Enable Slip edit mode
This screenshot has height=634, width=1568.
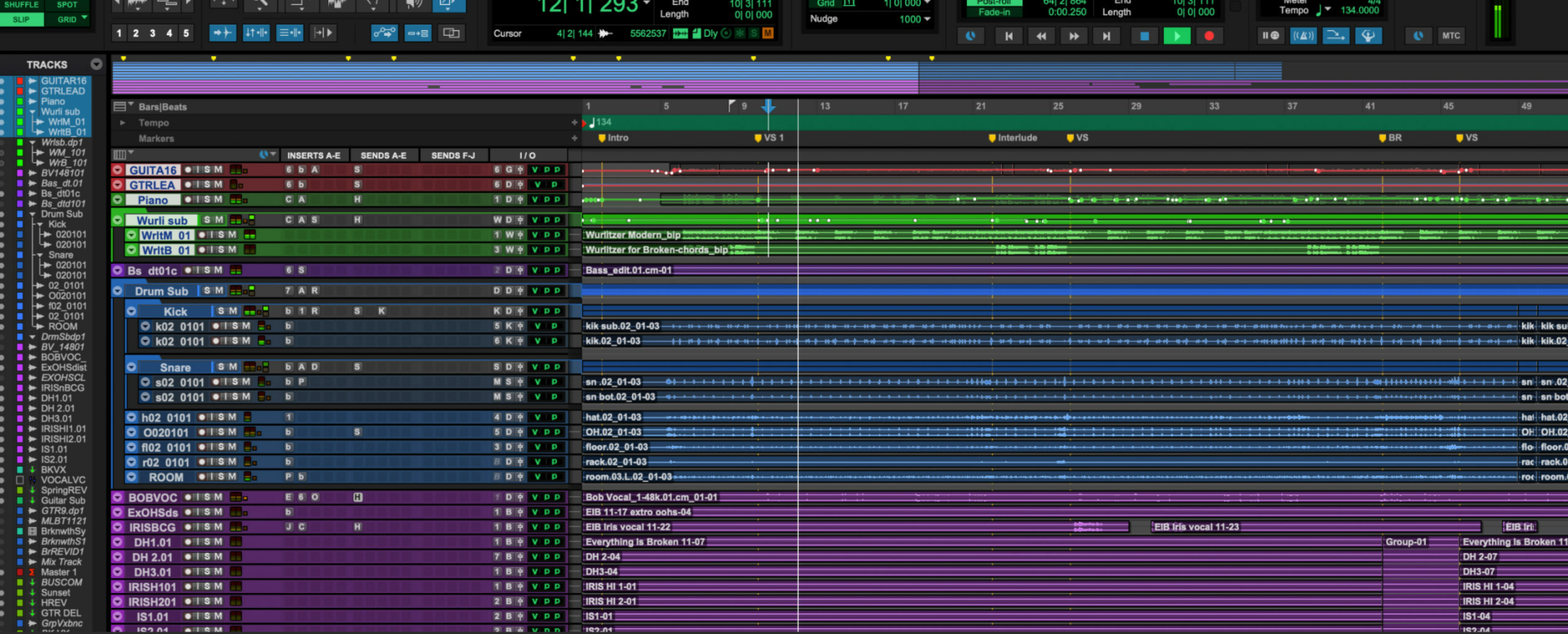[21, 19]
